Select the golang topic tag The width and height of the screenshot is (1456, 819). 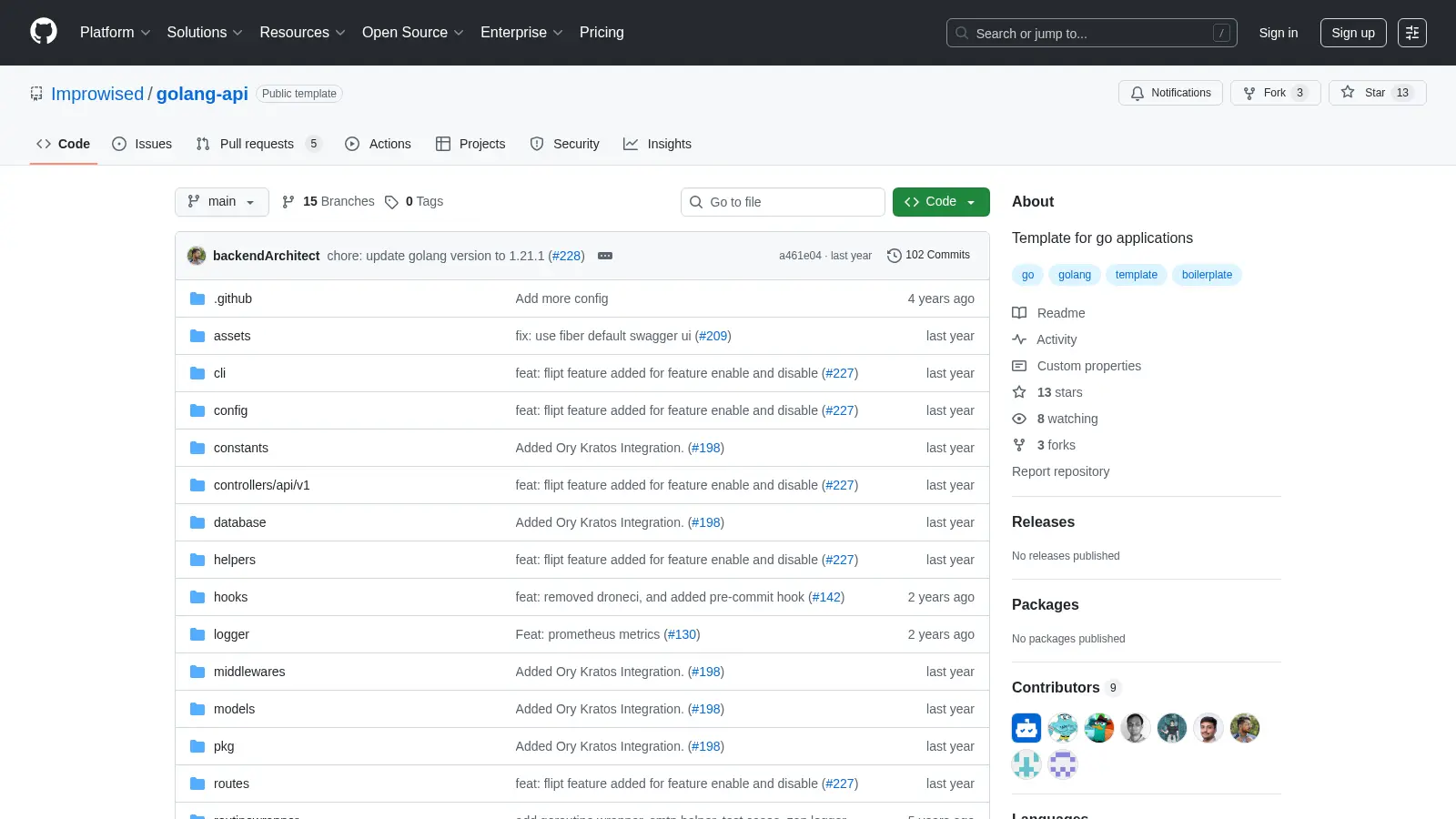[1075, 275]
